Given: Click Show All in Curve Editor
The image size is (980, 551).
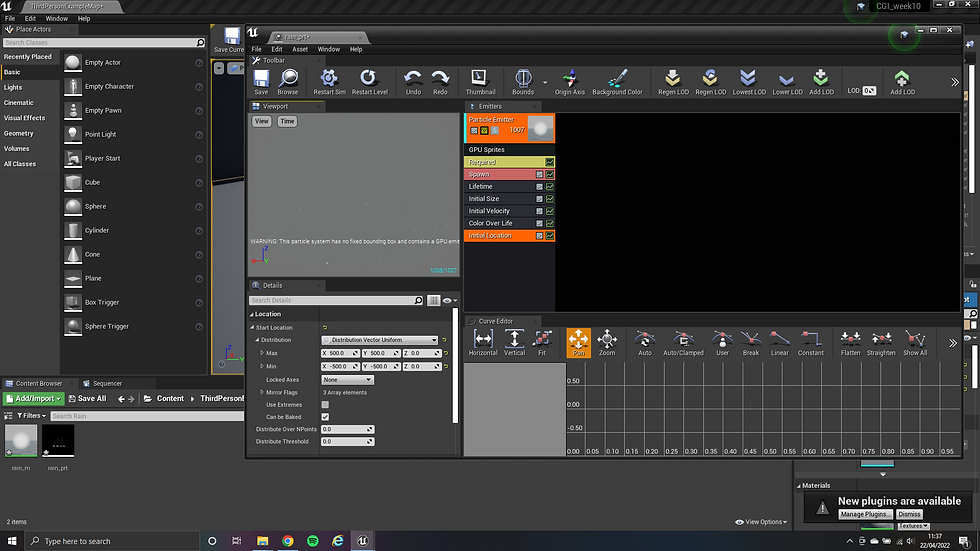Looking at the screenshot, I should (915, 343).
